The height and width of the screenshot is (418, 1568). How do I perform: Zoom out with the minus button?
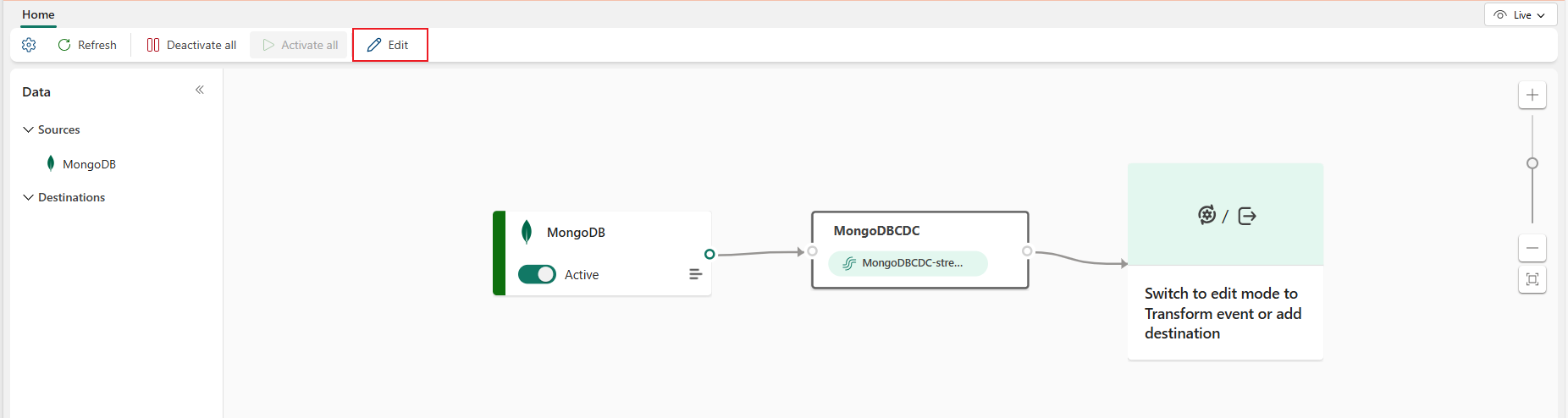(x=1532, y=248)
